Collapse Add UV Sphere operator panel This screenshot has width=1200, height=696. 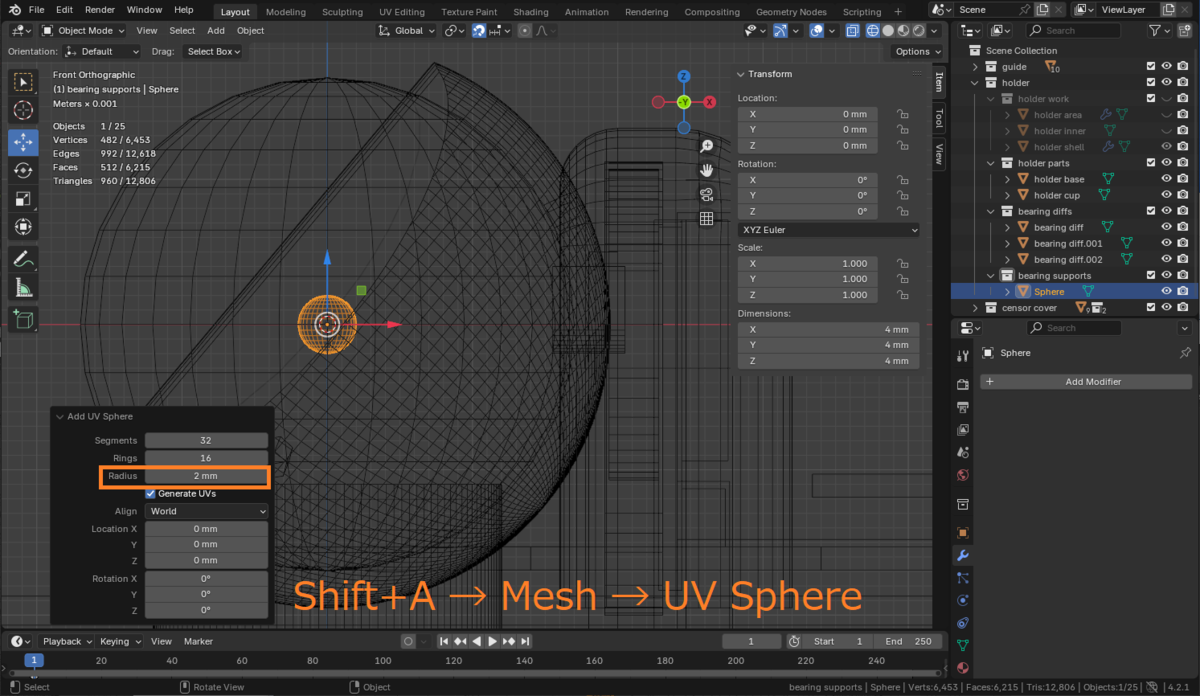click(60, 416)
